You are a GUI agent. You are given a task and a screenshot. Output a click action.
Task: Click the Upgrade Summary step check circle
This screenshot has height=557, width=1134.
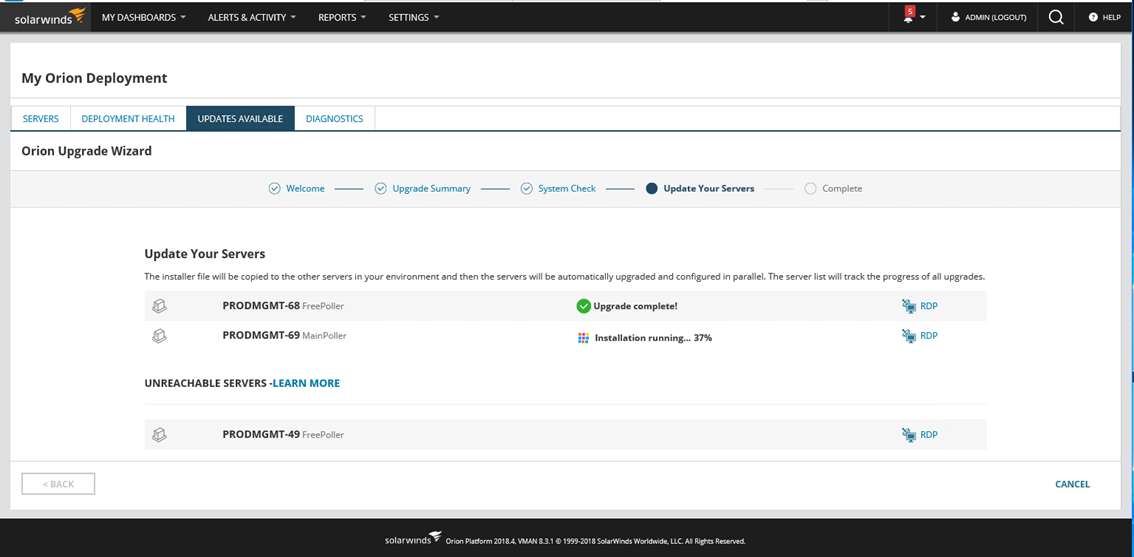(380, 188)
